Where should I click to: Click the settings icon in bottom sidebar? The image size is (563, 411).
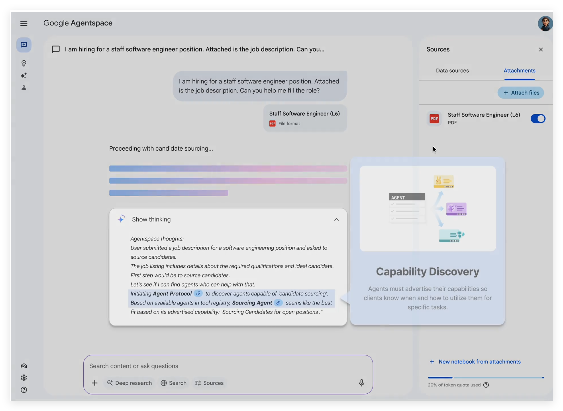pyautogui.click(x=24, y=378)
